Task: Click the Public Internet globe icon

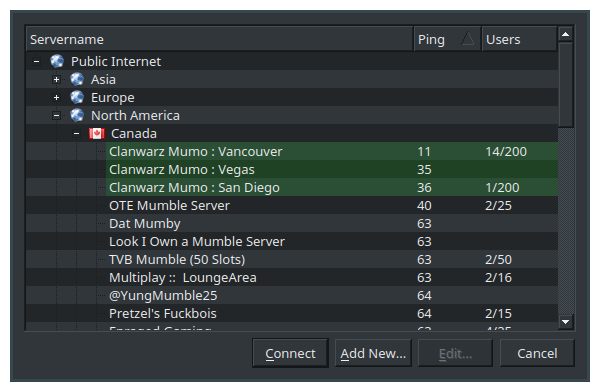Action: tap(57, 61)
